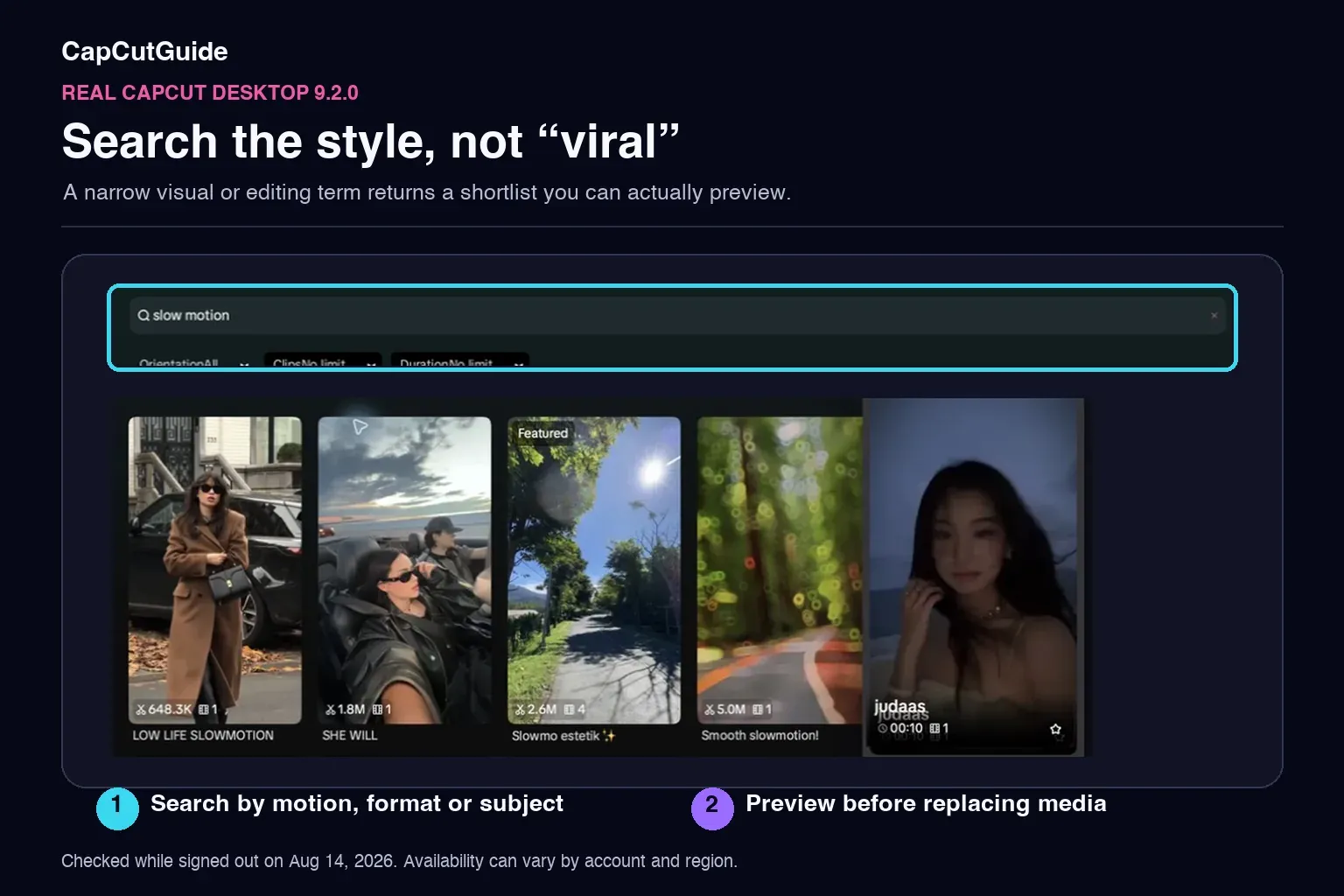
Task: Click the subtitle starting "A narrow visual"
Action: [427, 192]
